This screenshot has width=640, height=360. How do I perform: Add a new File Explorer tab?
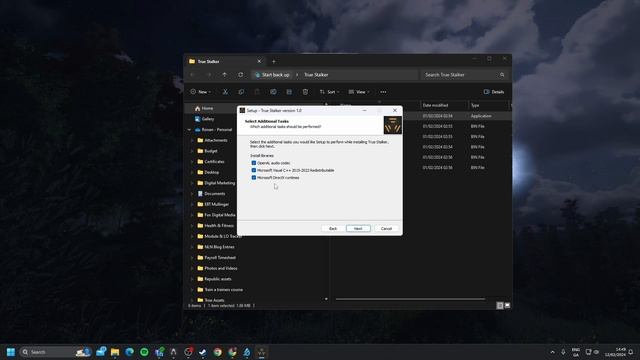(x=273, y=62)
